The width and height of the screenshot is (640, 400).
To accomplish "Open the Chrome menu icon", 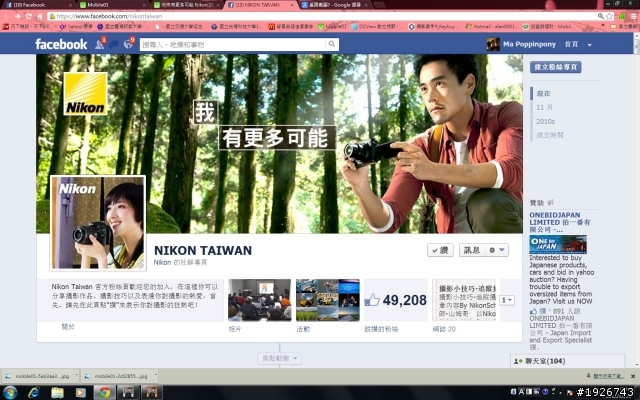I will 633,16.
